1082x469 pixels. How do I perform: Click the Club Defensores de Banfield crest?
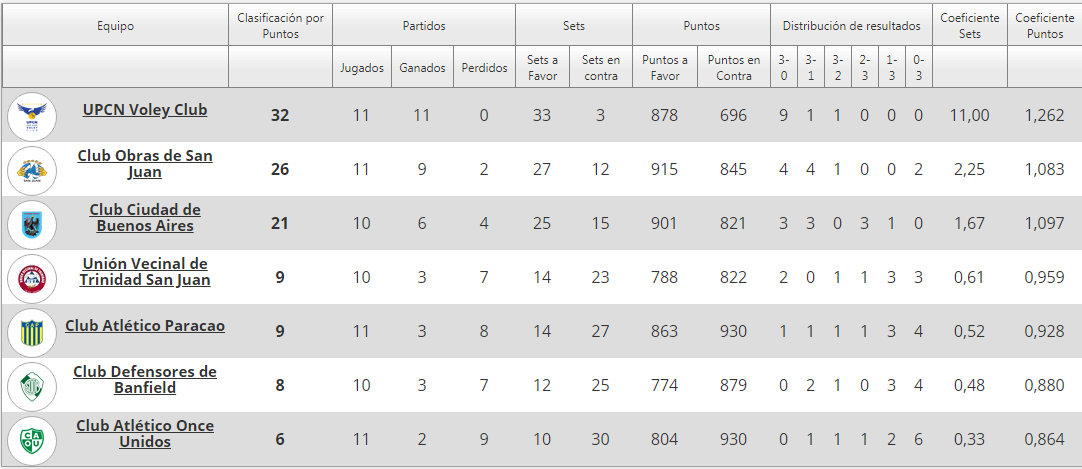point(32,386)
